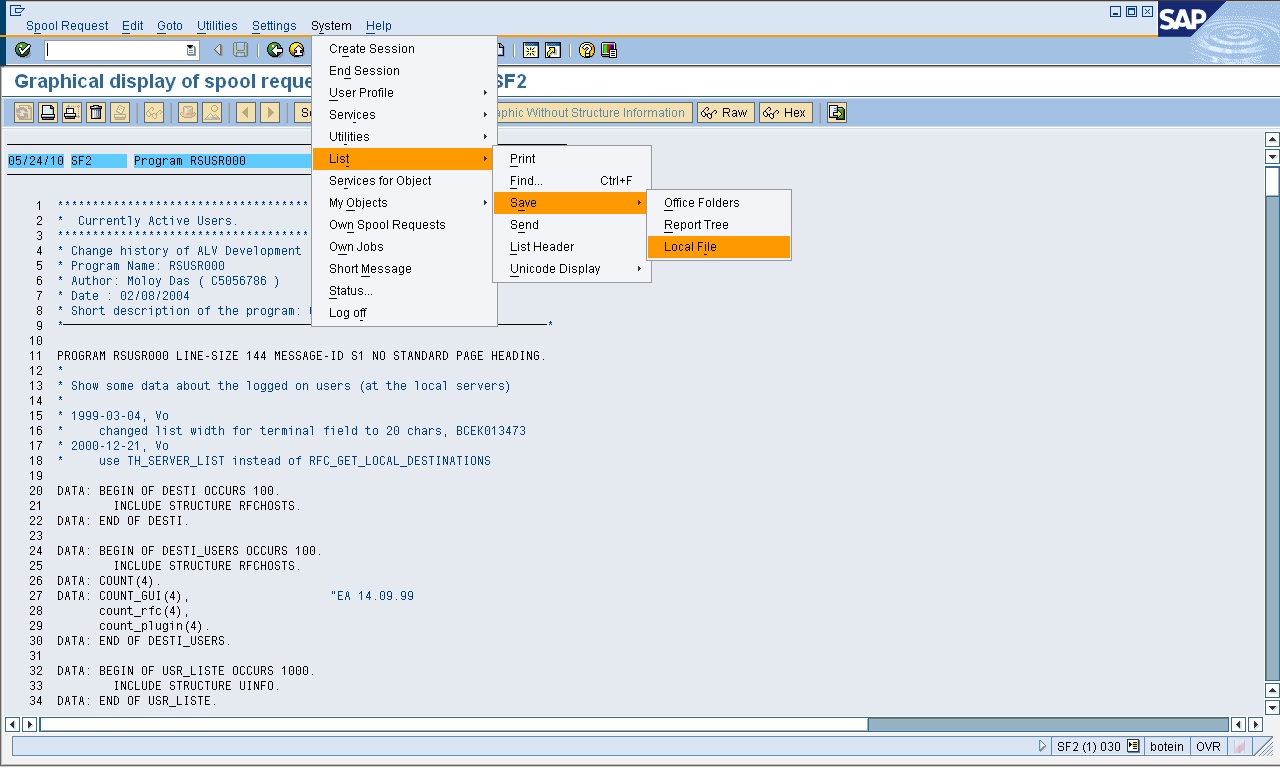Click inside the command input field
Screen dimensions: 1280x768
pos(114,50)
